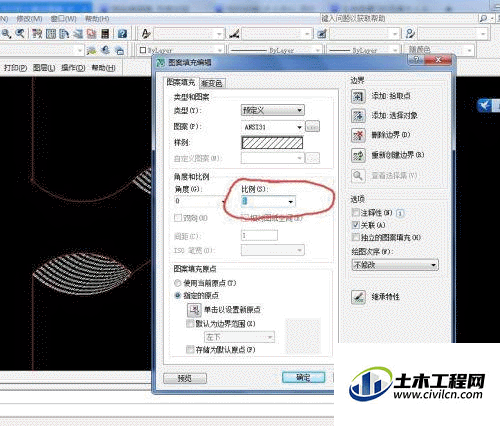Image resolution: width=500 pixels, height=426 pixels.
Task: Toggle the relative to paper space checkbox
Action: (x=245, y=218)
